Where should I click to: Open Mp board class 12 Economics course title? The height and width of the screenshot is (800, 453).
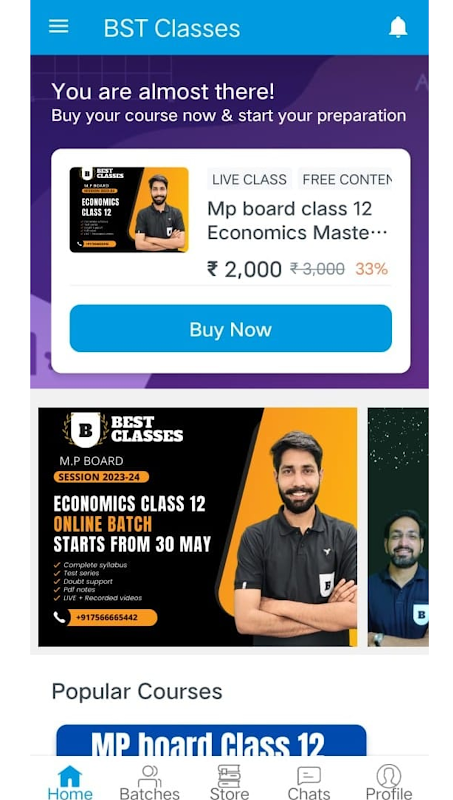(x=297, y=221)
